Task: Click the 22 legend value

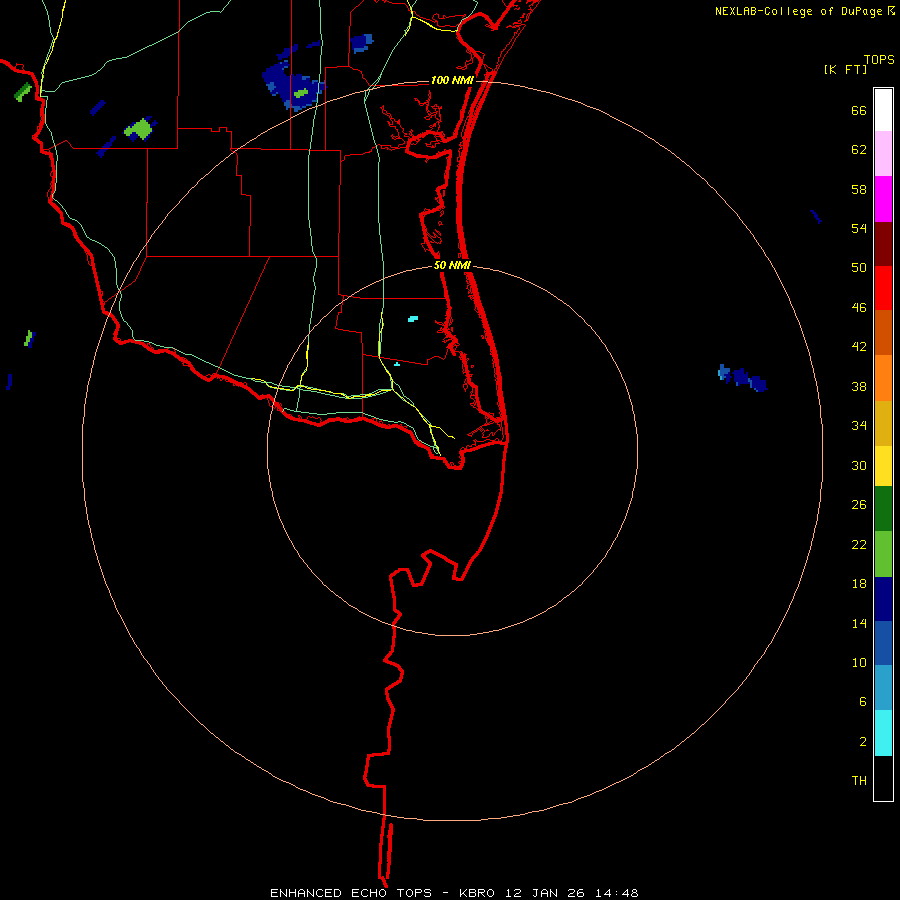Action: pos(859,545)
